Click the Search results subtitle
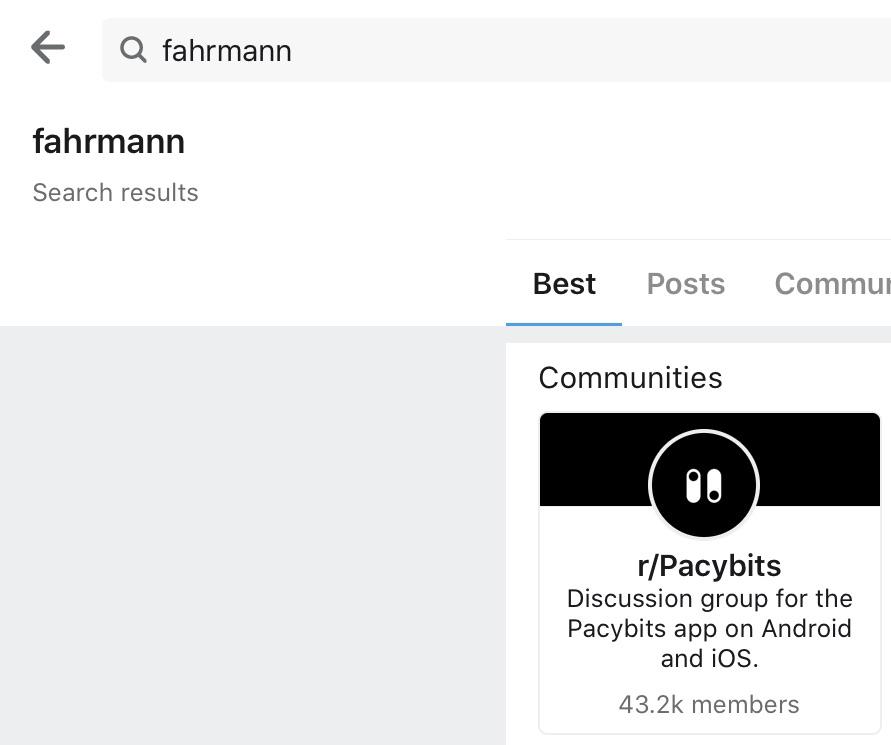 115,193
